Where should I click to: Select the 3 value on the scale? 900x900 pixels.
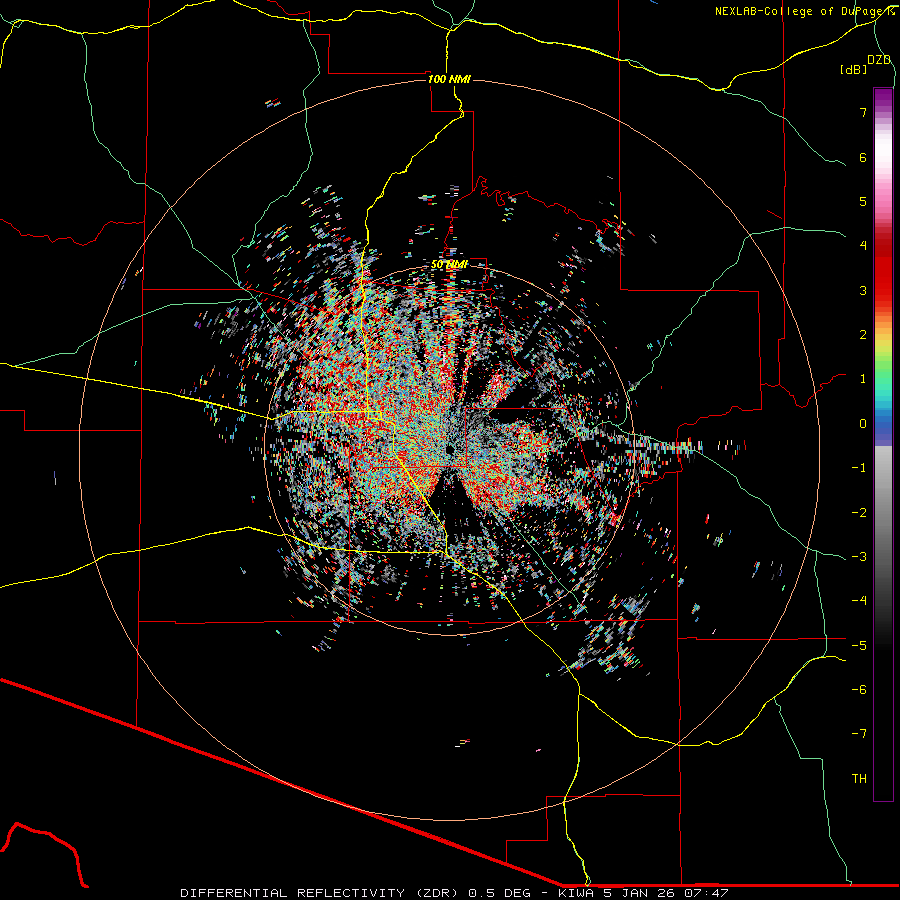click(863, 290)
